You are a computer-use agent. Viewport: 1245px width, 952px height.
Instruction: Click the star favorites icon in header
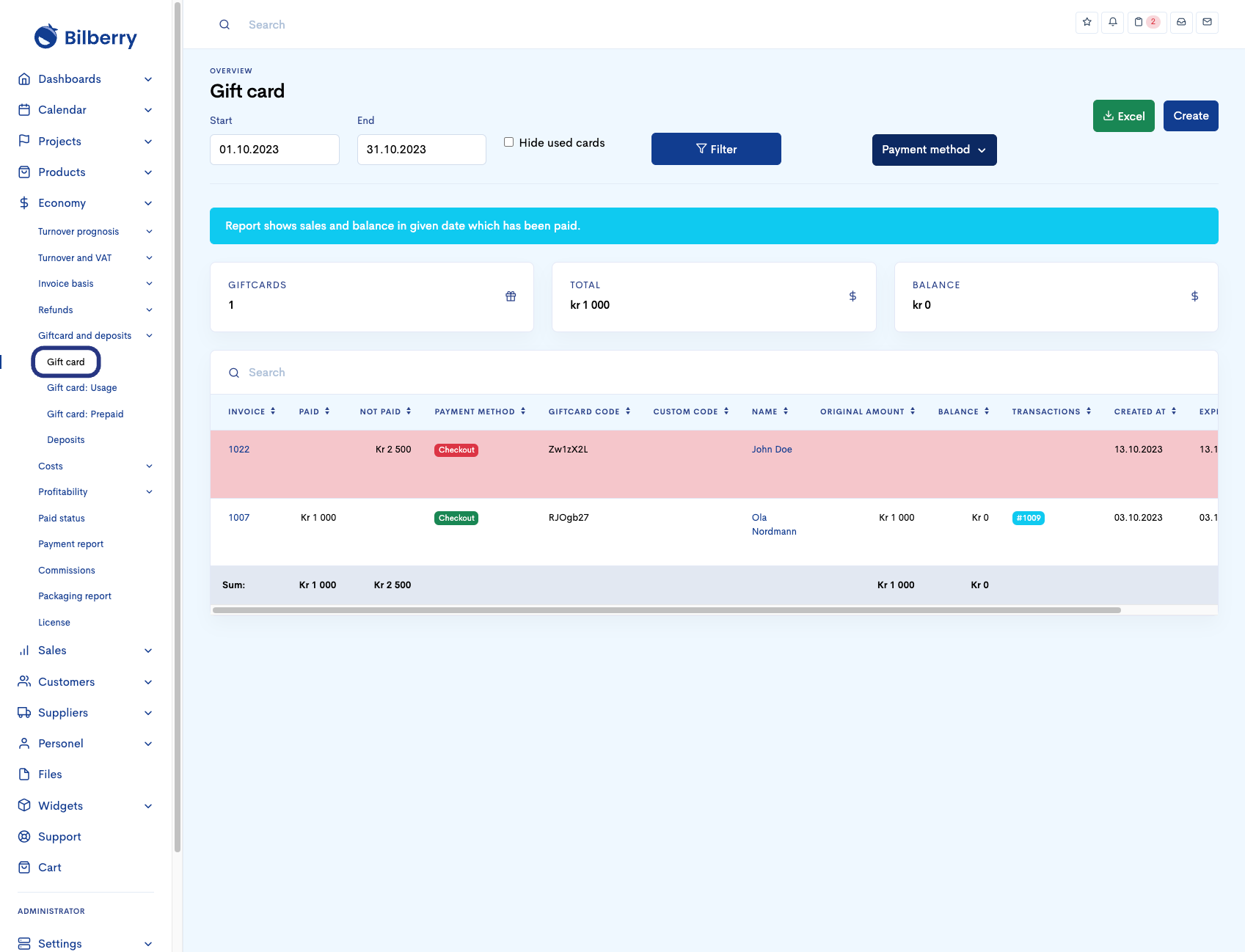(1087, 22)
